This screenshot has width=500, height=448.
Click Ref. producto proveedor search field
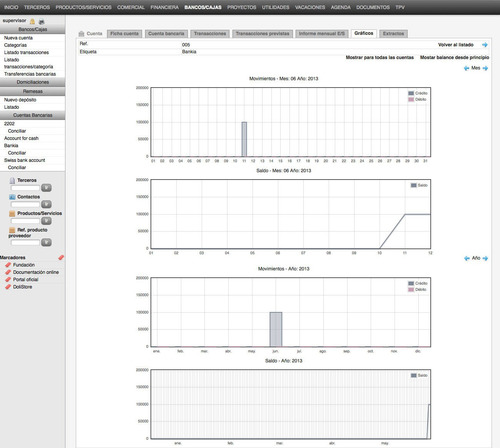click(25, 242)
